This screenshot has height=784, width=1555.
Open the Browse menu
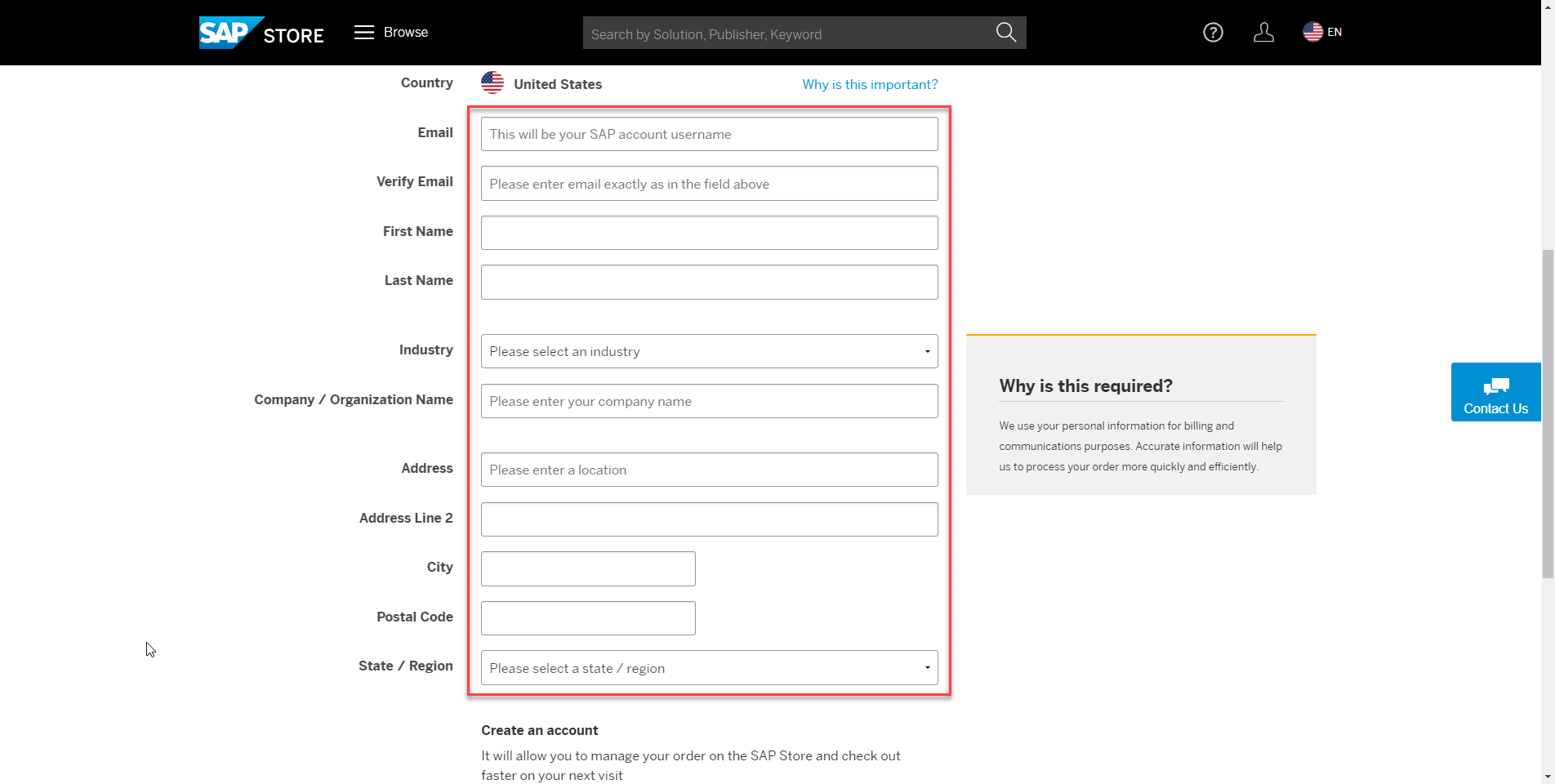click(x=391, y=32)
